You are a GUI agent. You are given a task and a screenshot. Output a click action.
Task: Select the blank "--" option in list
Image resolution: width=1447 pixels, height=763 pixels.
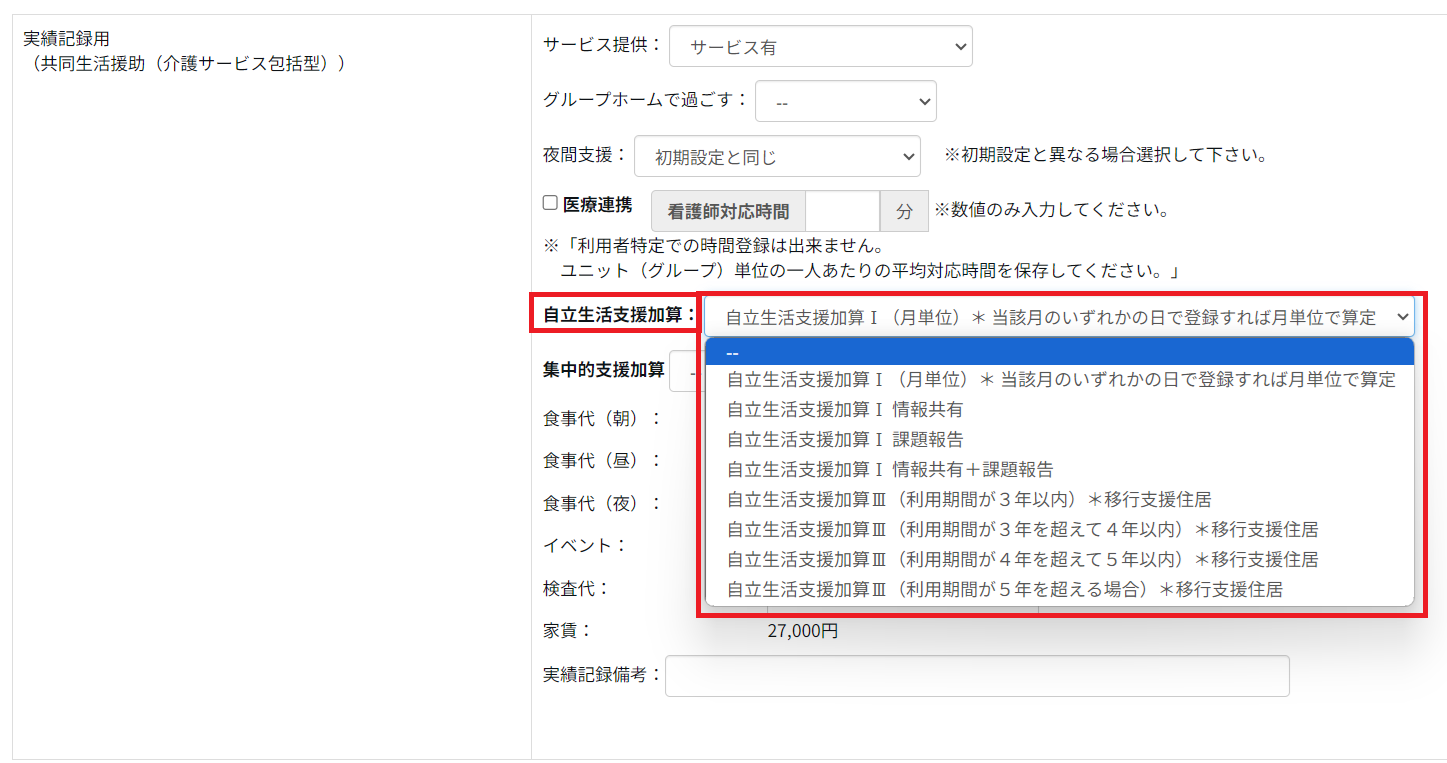1059,352
